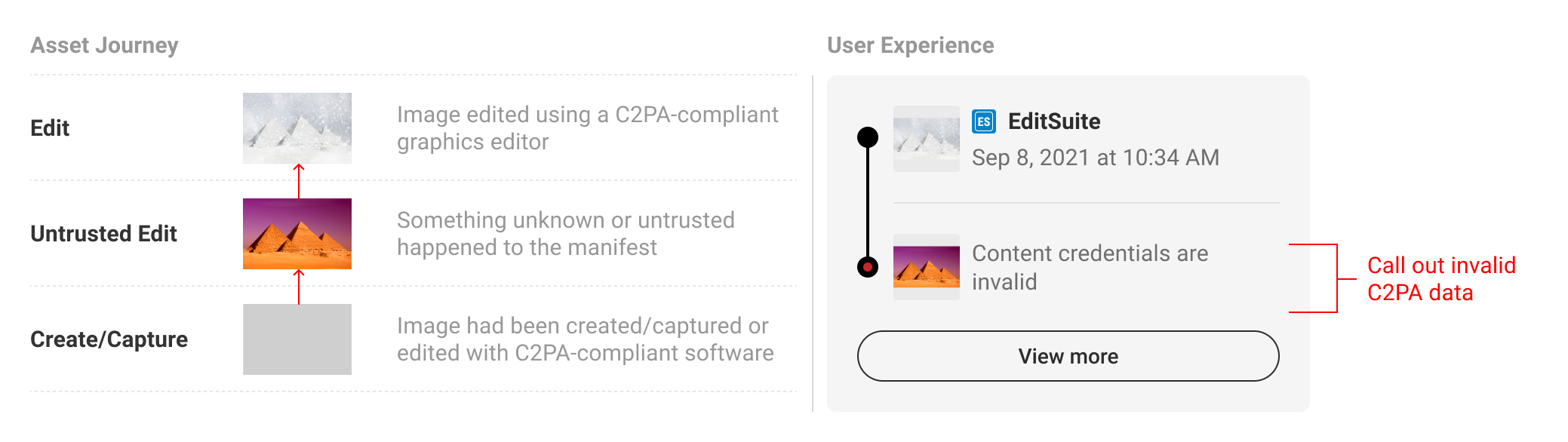This screenshot has width=1568, height=442.
Task: Click the View more button
Action: coord(1068,356)
